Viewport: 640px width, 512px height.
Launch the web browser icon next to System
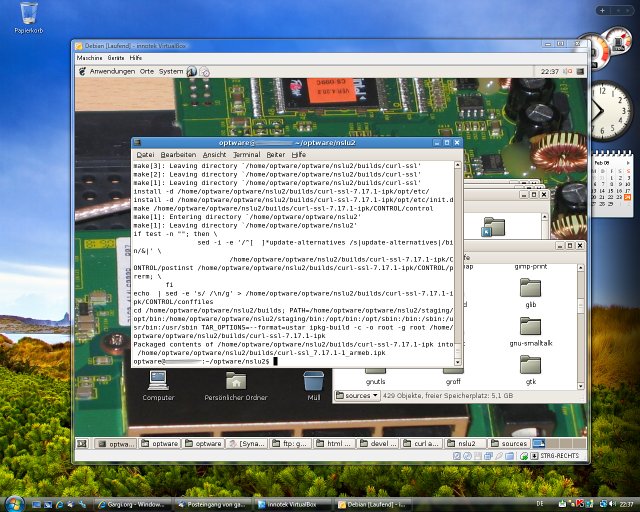191,72
